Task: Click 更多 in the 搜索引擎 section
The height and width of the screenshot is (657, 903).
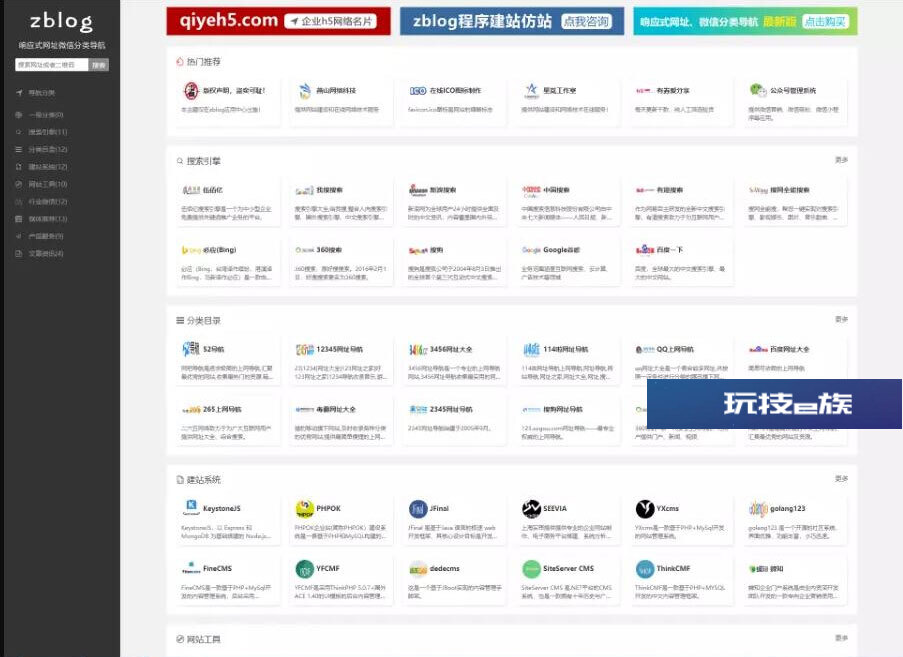Action: tap(841, 160)
